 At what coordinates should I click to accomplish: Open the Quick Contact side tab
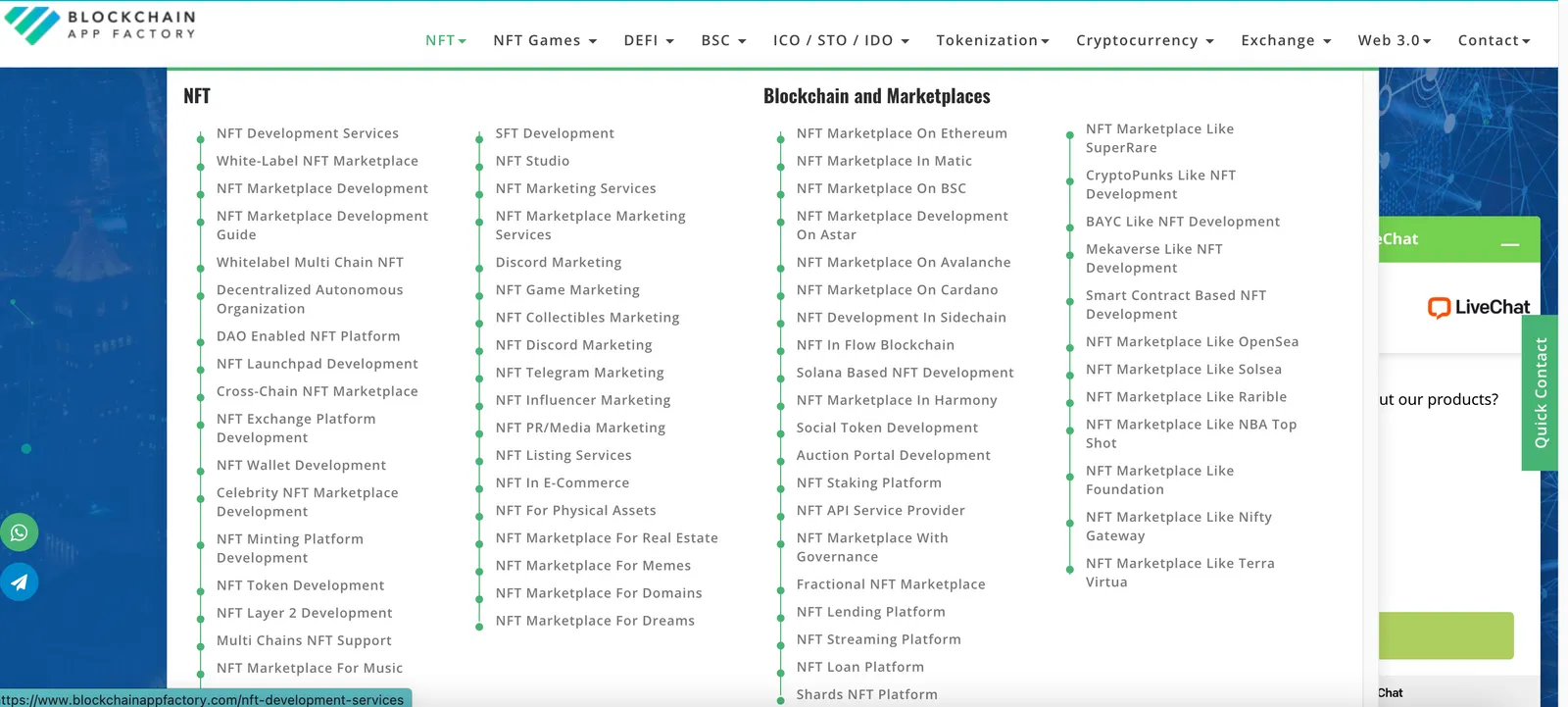(x=1541, y=392)
